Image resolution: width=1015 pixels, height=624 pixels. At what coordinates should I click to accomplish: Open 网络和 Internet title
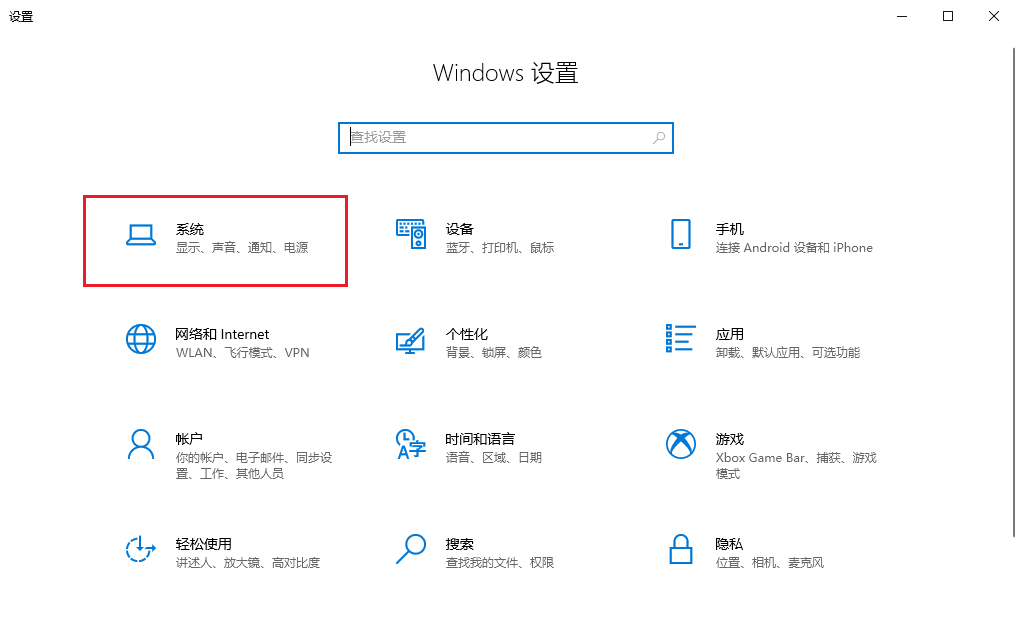pyautogui.click(x=222, y=334)
